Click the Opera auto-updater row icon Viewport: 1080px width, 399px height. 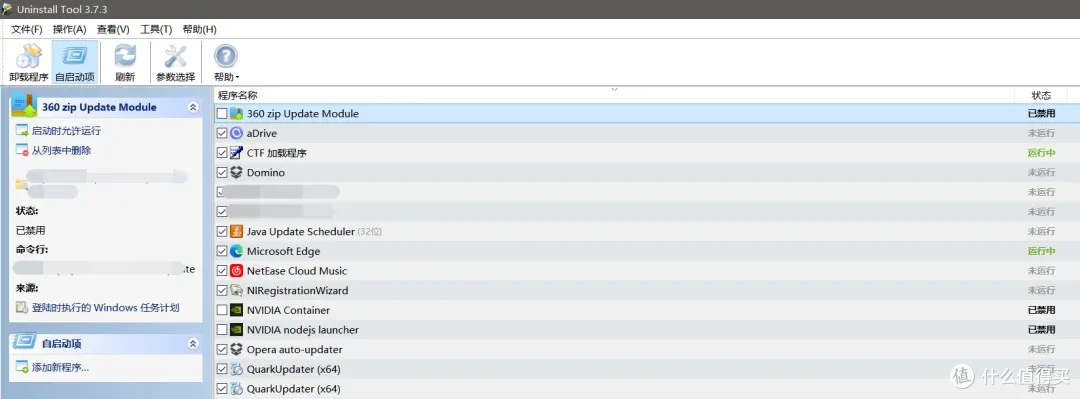[236, 349]
